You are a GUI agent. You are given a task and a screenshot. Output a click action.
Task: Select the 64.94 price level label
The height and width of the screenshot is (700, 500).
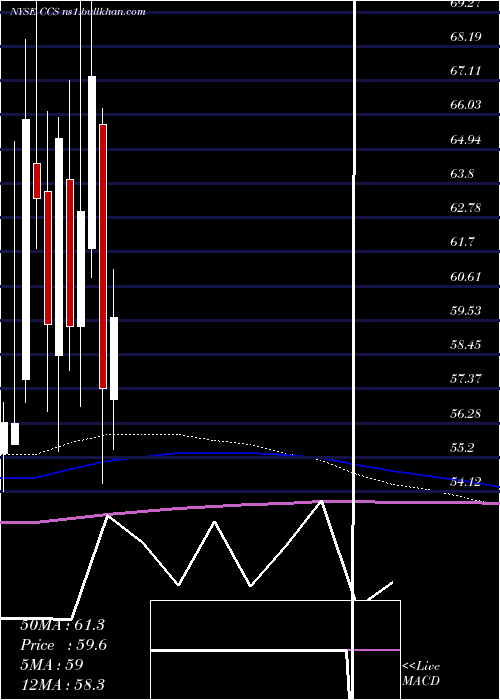466,140
